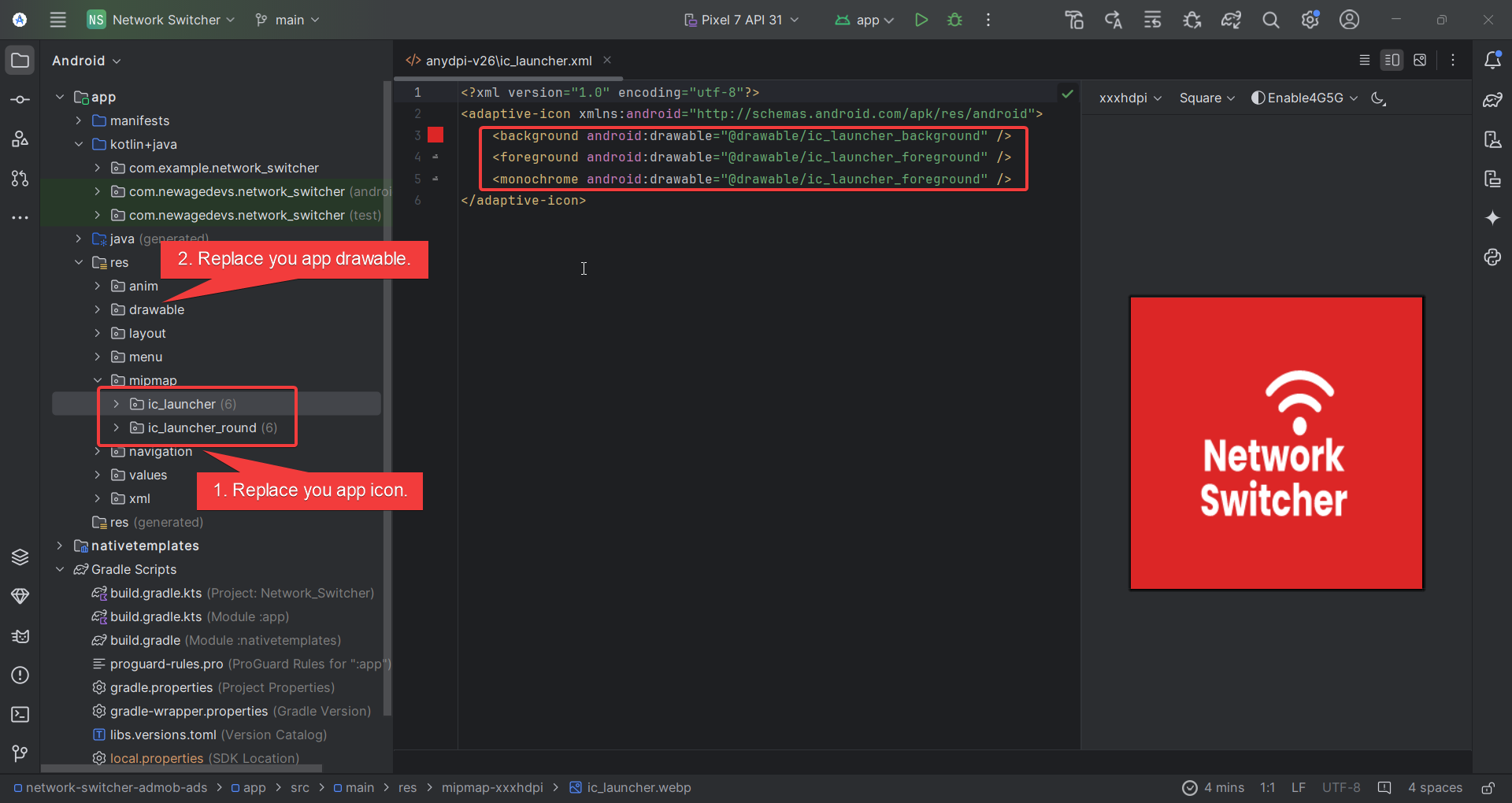Open the Pull Requests tool window icon

point(20,179)
